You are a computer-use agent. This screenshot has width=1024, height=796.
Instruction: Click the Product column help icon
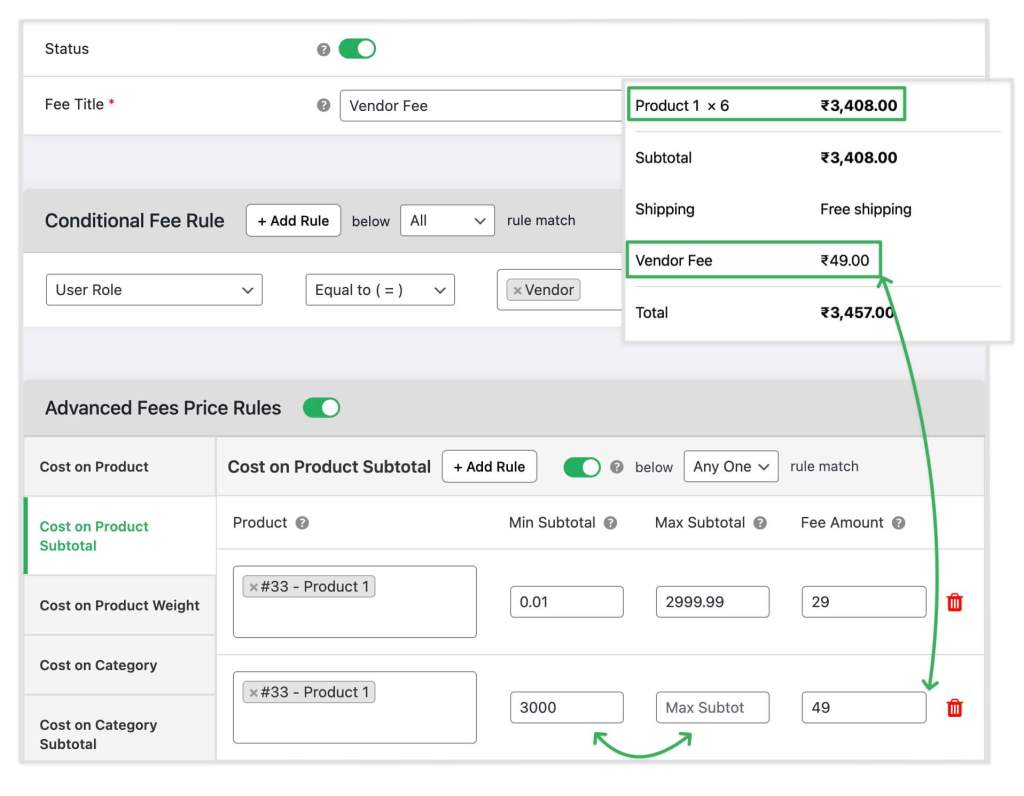pyautogui.click(x=302, y=523)
